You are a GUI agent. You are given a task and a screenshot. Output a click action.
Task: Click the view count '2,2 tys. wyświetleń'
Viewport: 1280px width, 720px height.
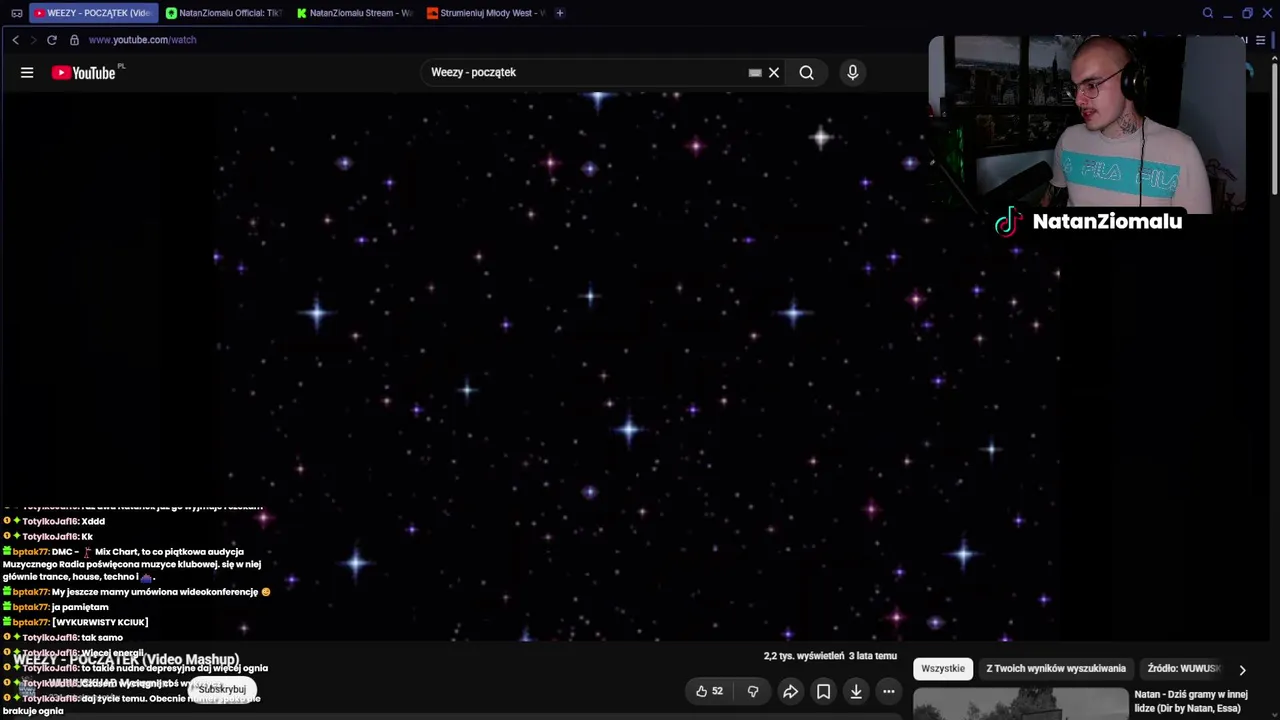[x=804, y=656]
